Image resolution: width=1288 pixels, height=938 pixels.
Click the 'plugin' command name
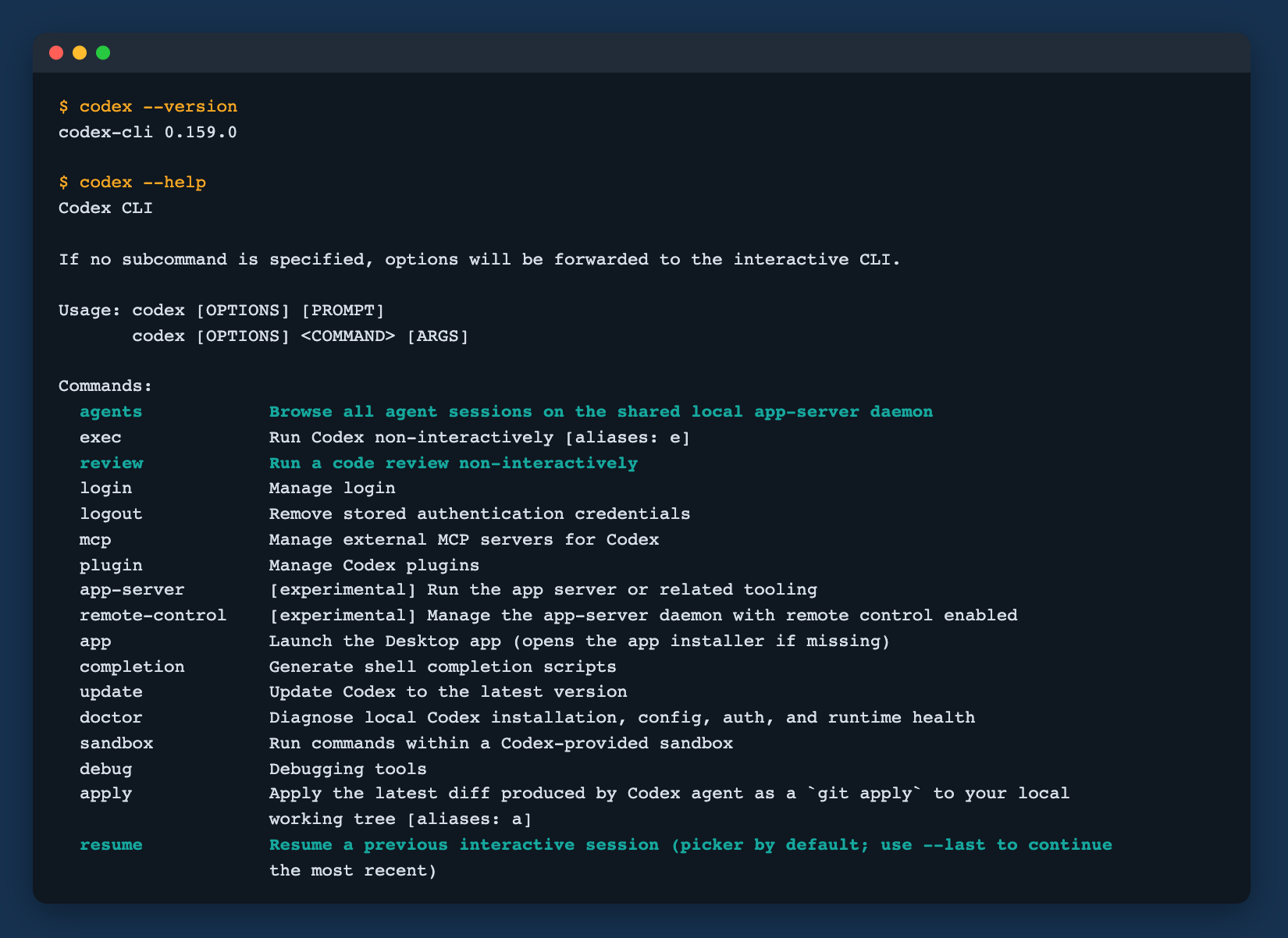pyautogui.click(x=111, y=565)
